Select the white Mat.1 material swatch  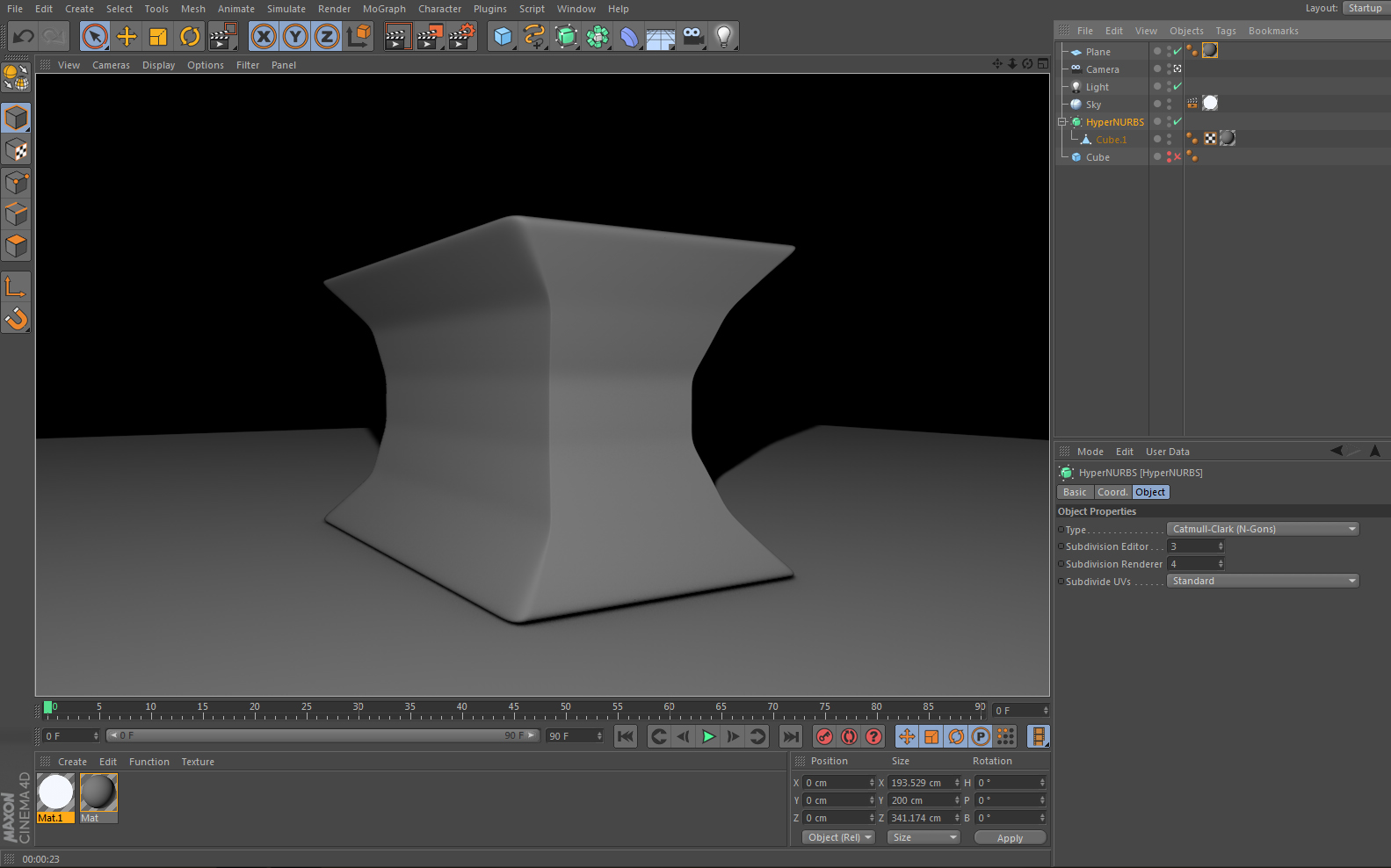coord(55,792)
